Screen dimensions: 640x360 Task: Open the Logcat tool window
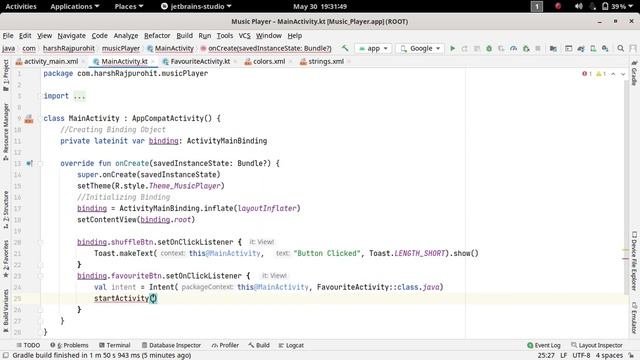(x=291, y=345)
